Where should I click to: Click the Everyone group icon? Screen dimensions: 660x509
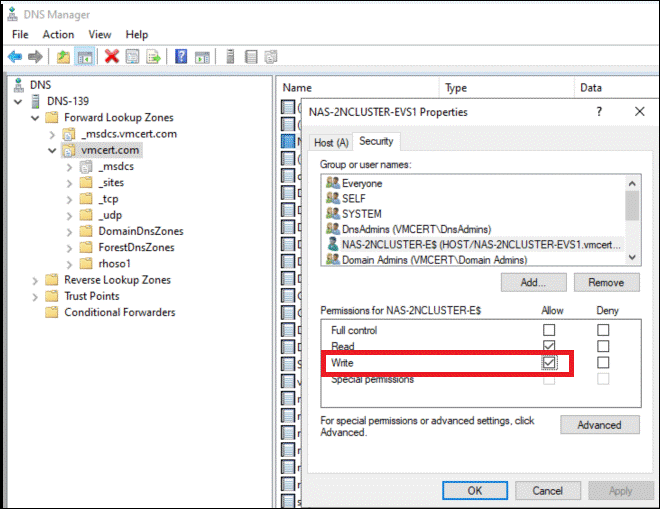333,183
